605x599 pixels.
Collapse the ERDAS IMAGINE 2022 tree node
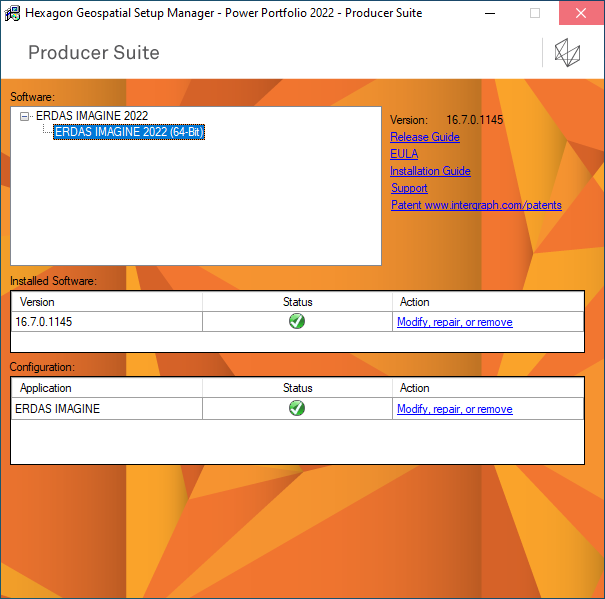24,116
